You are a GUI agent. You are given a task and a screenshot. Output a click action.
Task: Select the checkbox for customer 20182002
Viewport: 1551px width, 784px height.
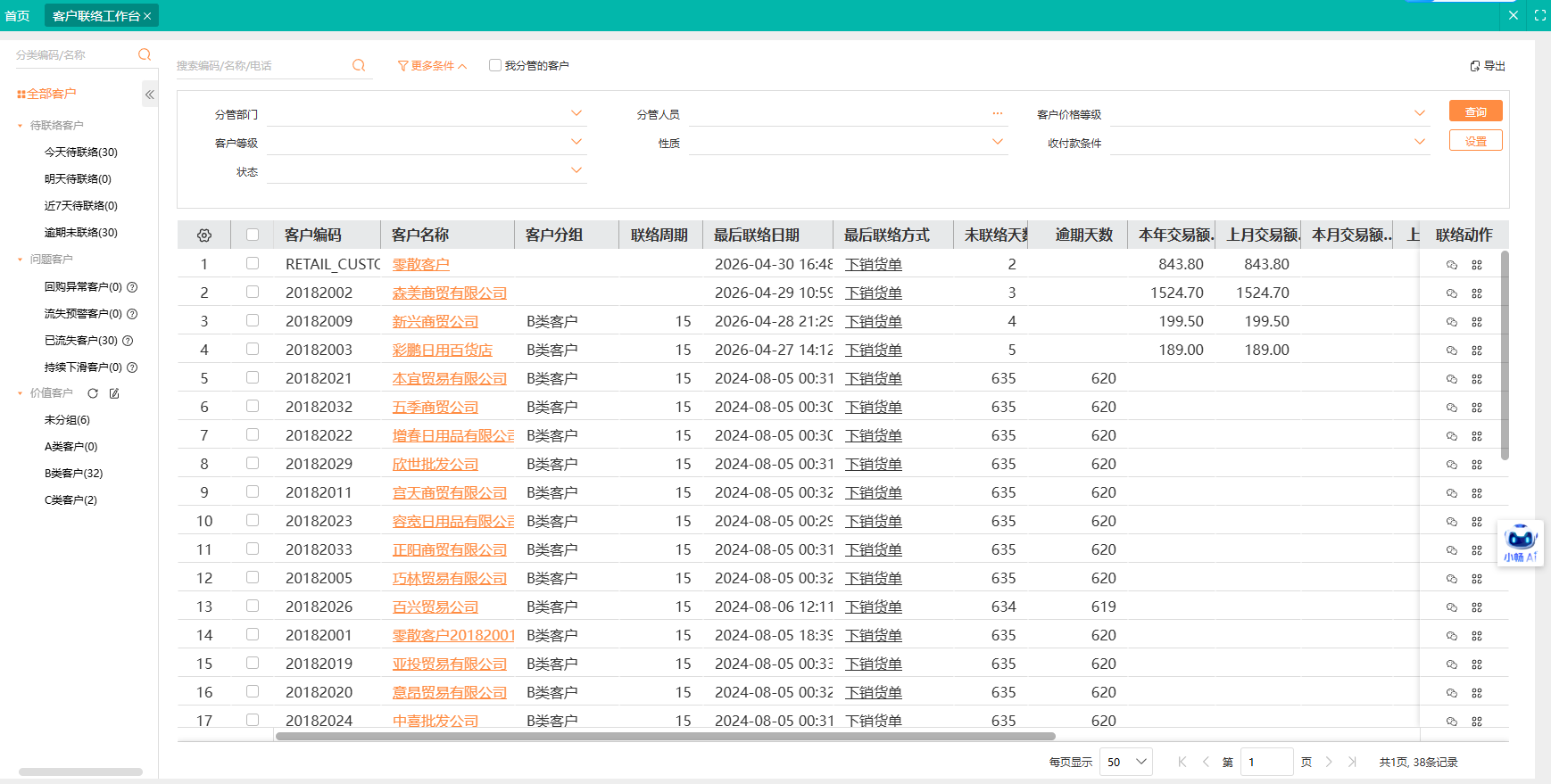pyautogui.click(x=253, y=292)
